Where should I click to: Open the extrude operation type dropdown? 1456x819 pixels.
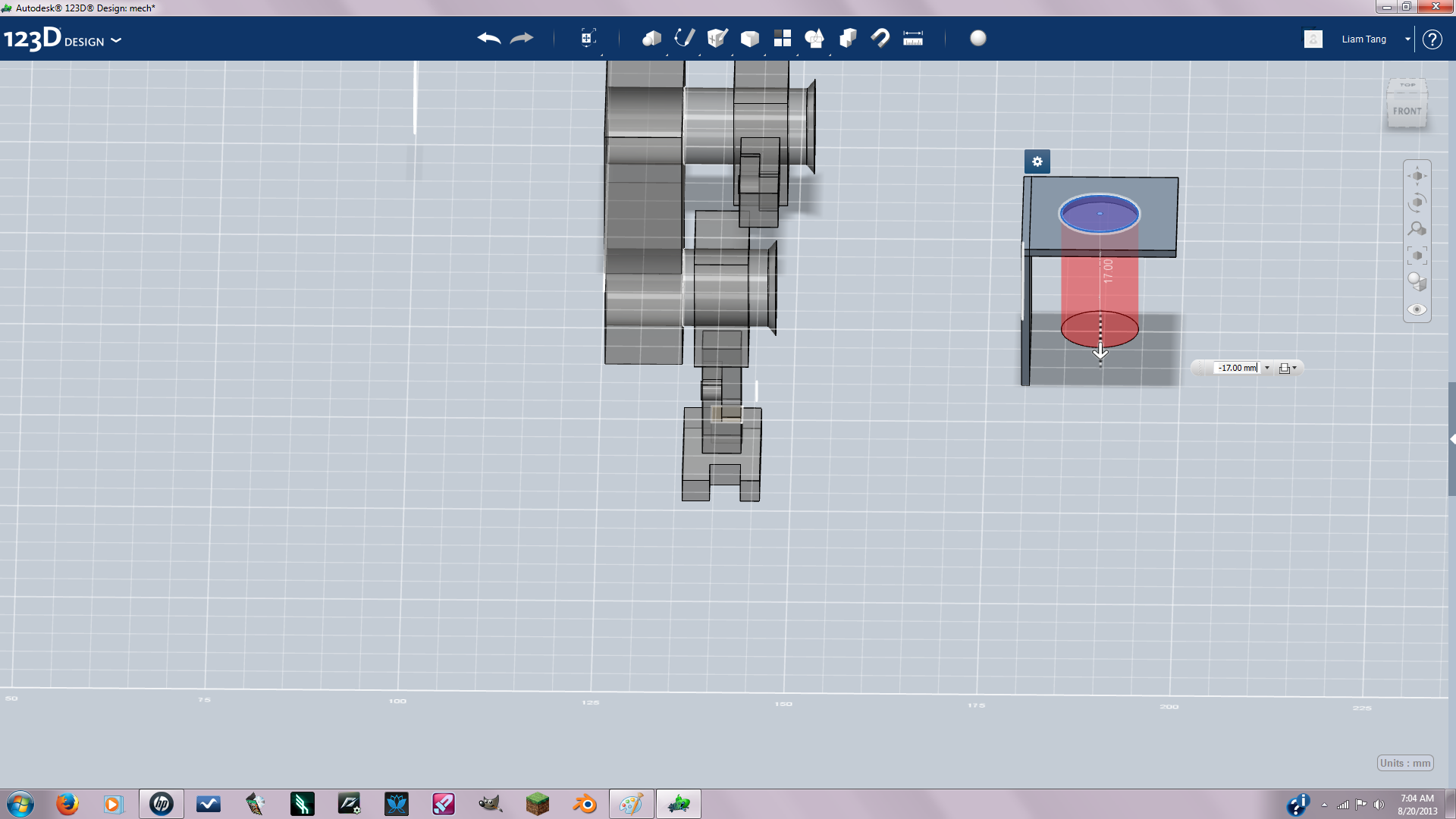point(1288,368)
